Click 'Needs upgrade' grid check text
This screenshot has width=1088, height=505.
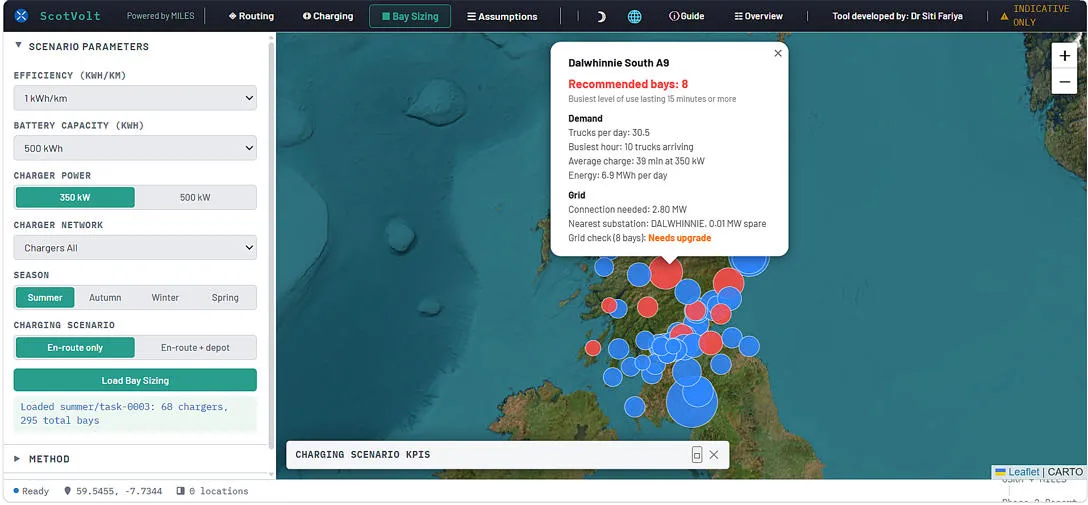pyautogui.click(x=679, y=238)
